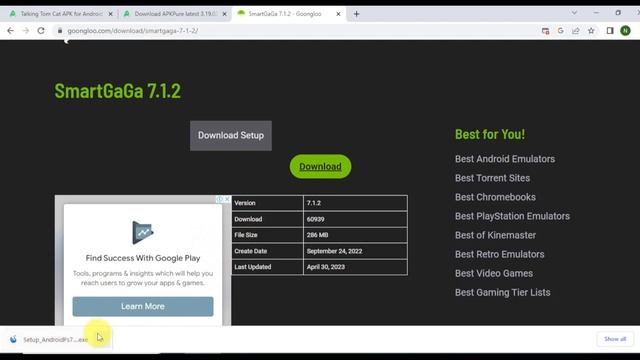Open Best of Kinemaster link

(x=495, y=235)
